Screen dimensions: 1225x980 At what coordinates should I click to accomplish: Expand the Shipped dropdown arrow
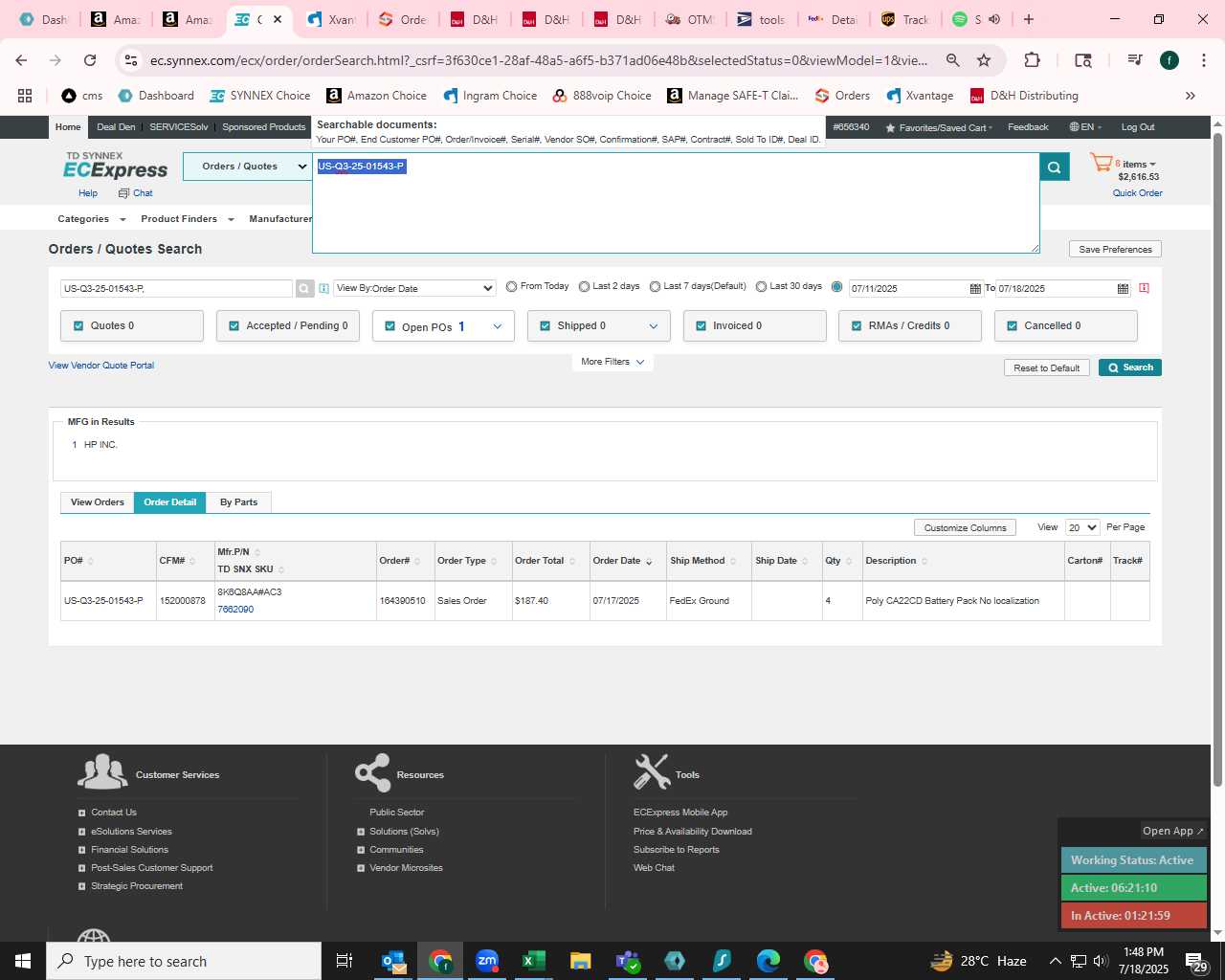(654, 326)
